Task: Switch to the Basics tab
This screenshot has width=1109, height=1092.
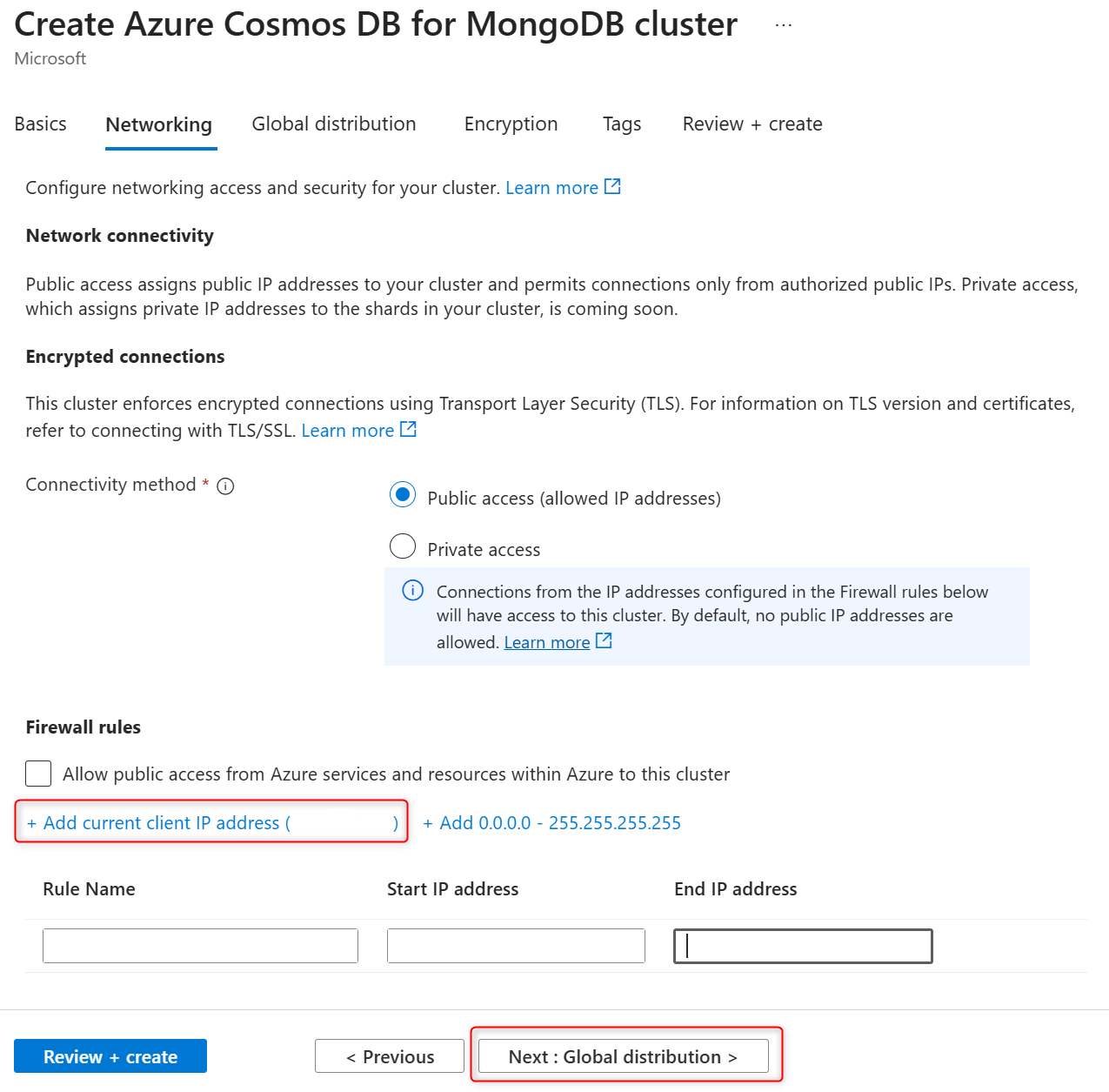Action: point(41,124)
